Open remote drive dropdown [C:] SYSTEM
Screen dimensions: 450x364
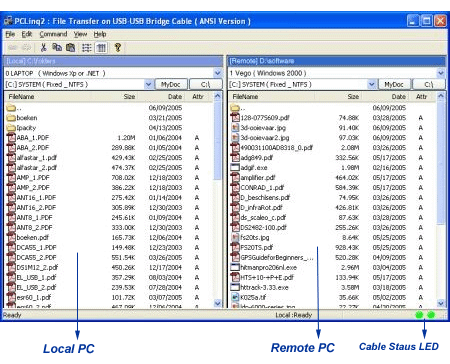372,84
